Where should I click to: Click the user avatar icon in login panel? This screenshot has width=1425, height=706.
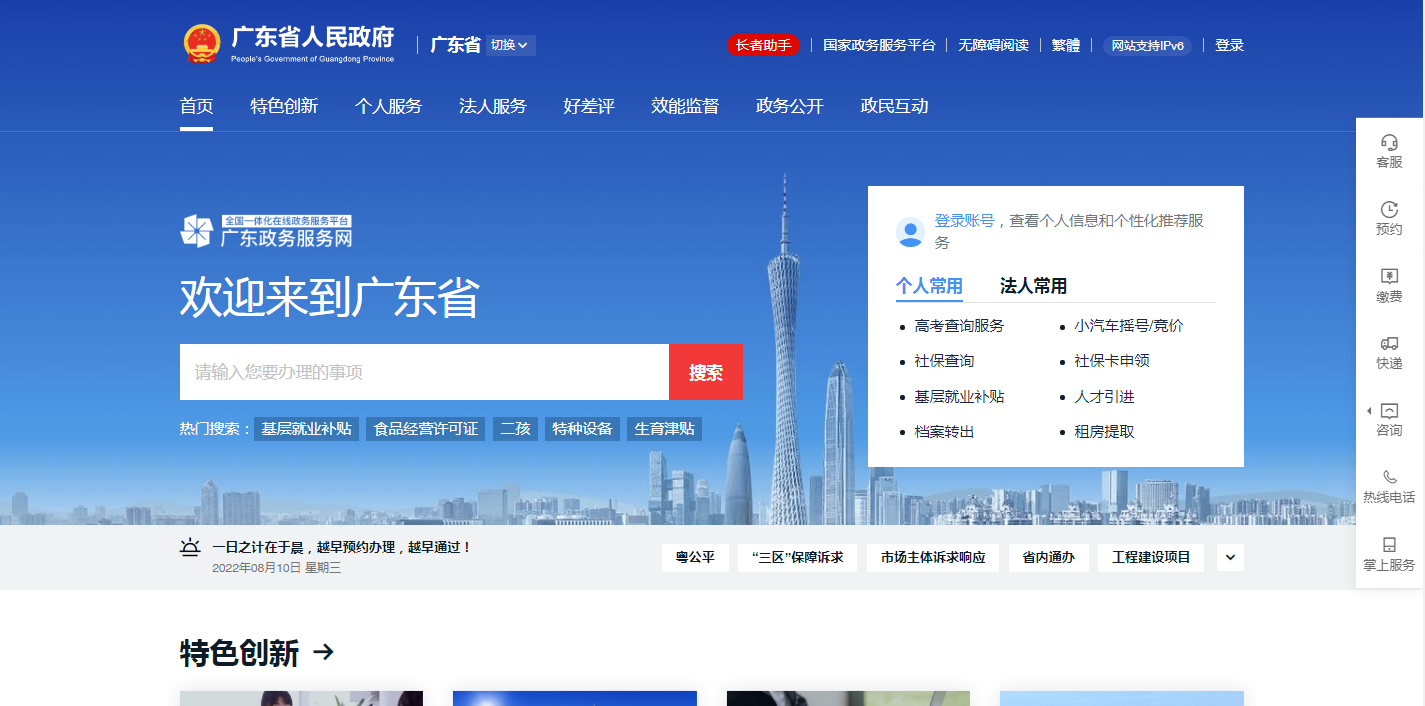910,232
